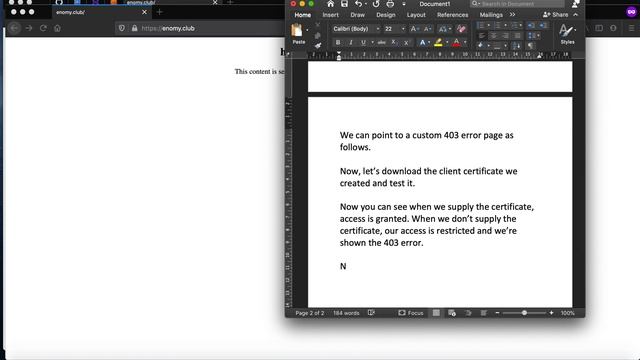Zoom in with the plus button
The height and width of the screenshot is (360, 640).
point(551,313)
